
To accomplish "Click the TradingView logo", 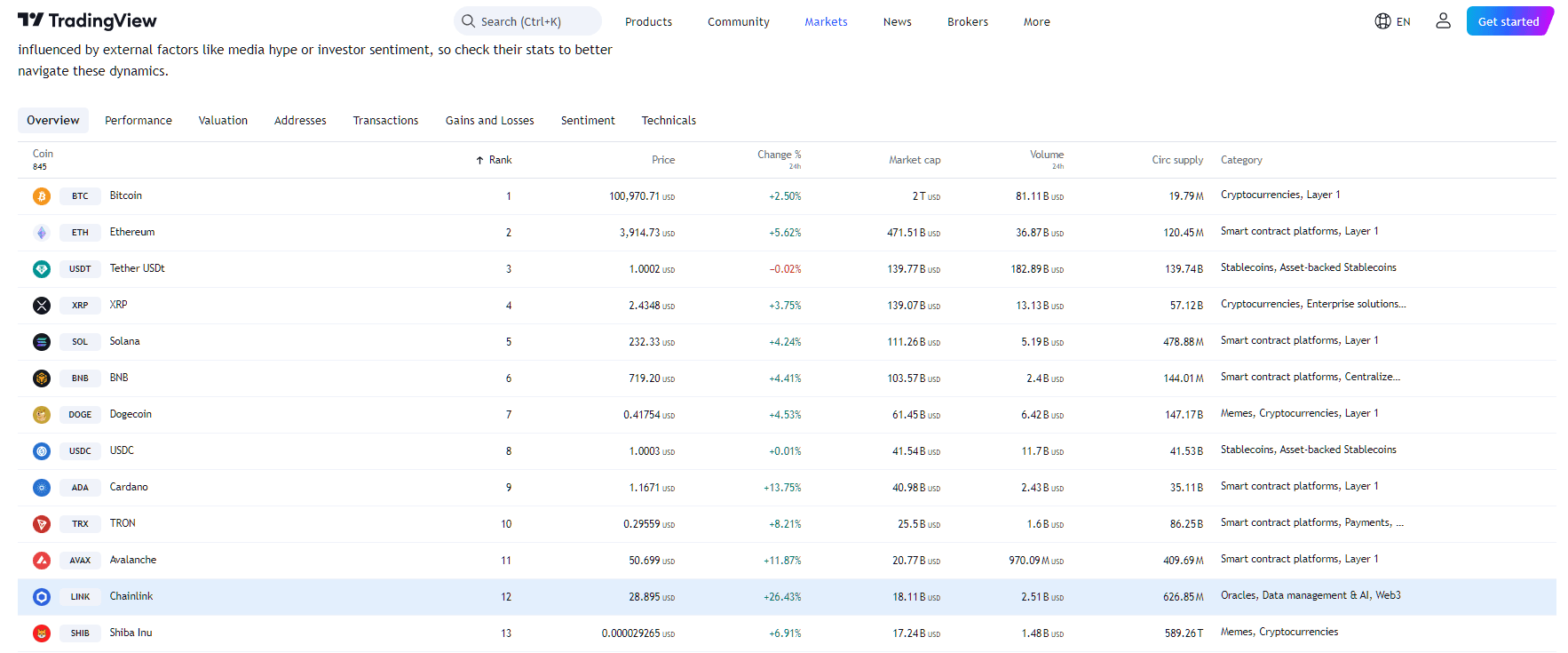I will [x=87, y=20].
